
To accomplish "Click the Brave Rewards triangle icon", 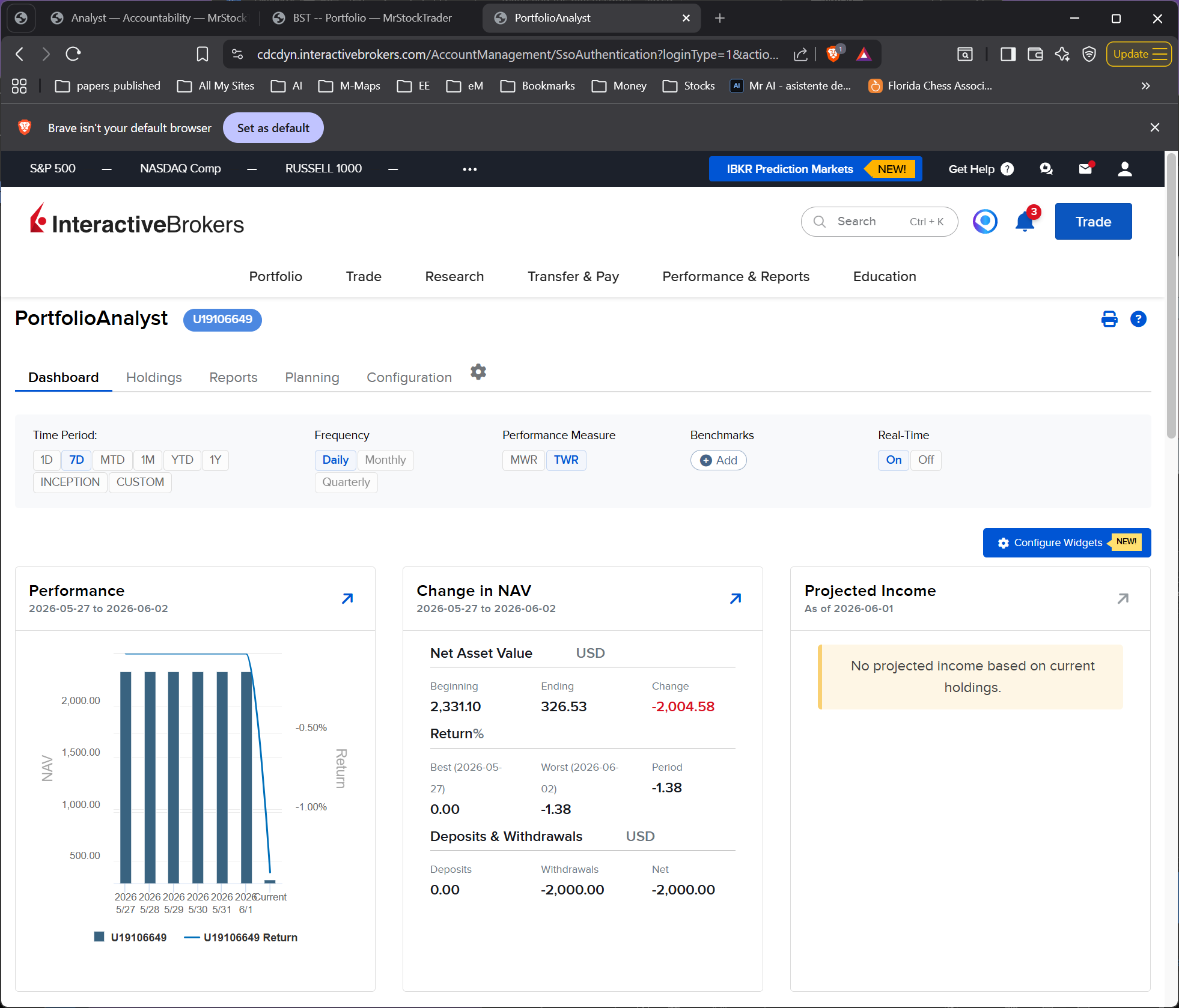I will point(864,54).
